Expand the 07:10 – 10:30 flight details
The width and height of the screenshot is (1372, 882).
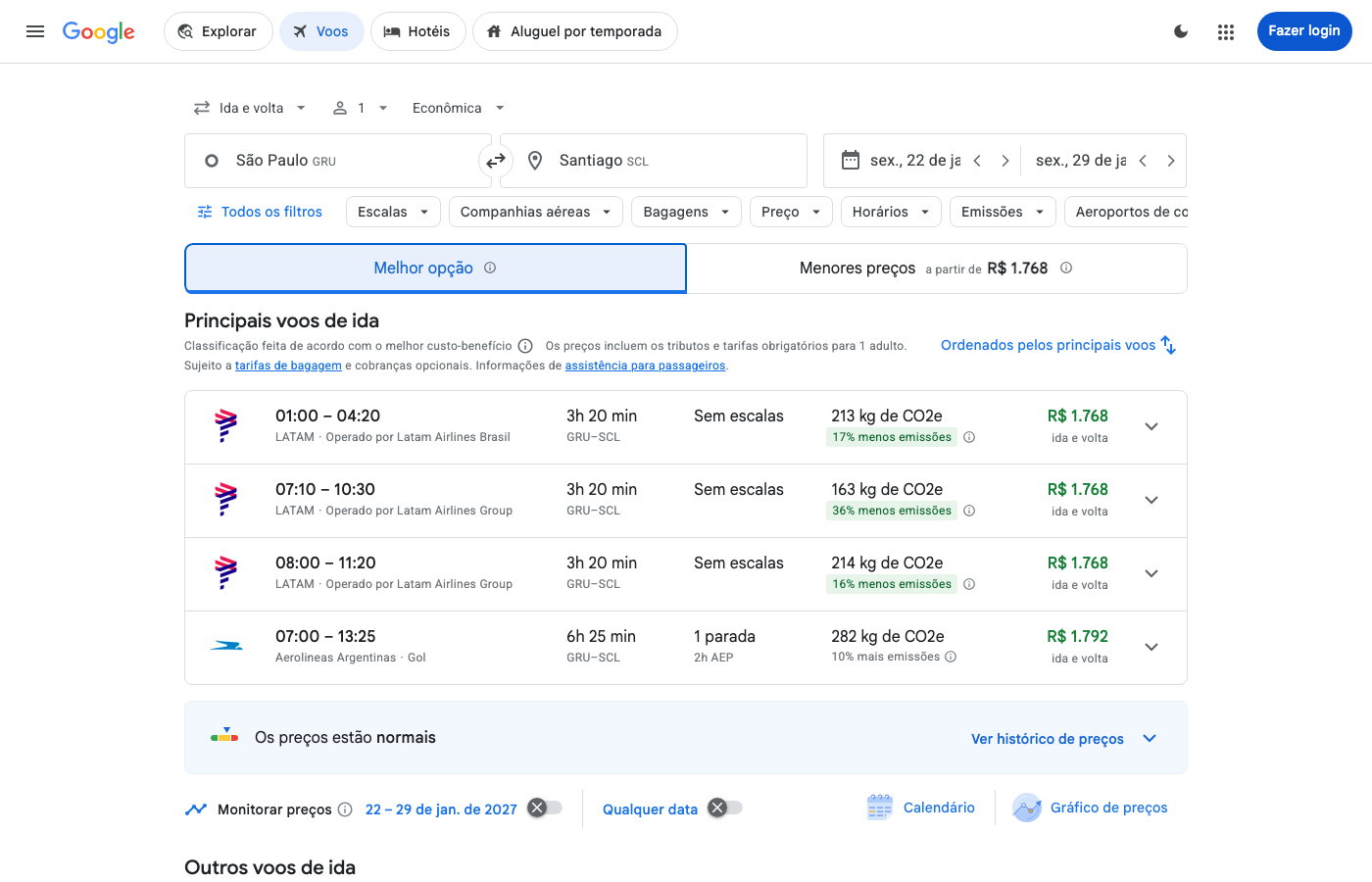pyautogui.click(x=1151, y=500)
